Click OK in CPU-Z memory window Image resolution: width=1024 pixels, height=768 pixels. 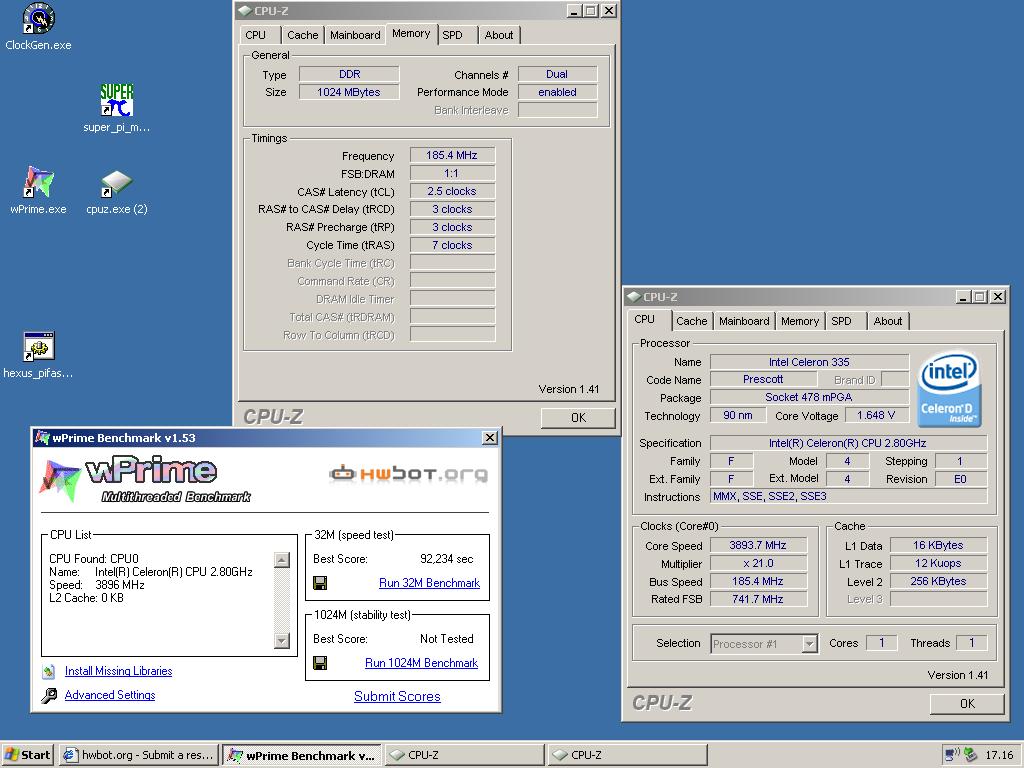[578, 417]
